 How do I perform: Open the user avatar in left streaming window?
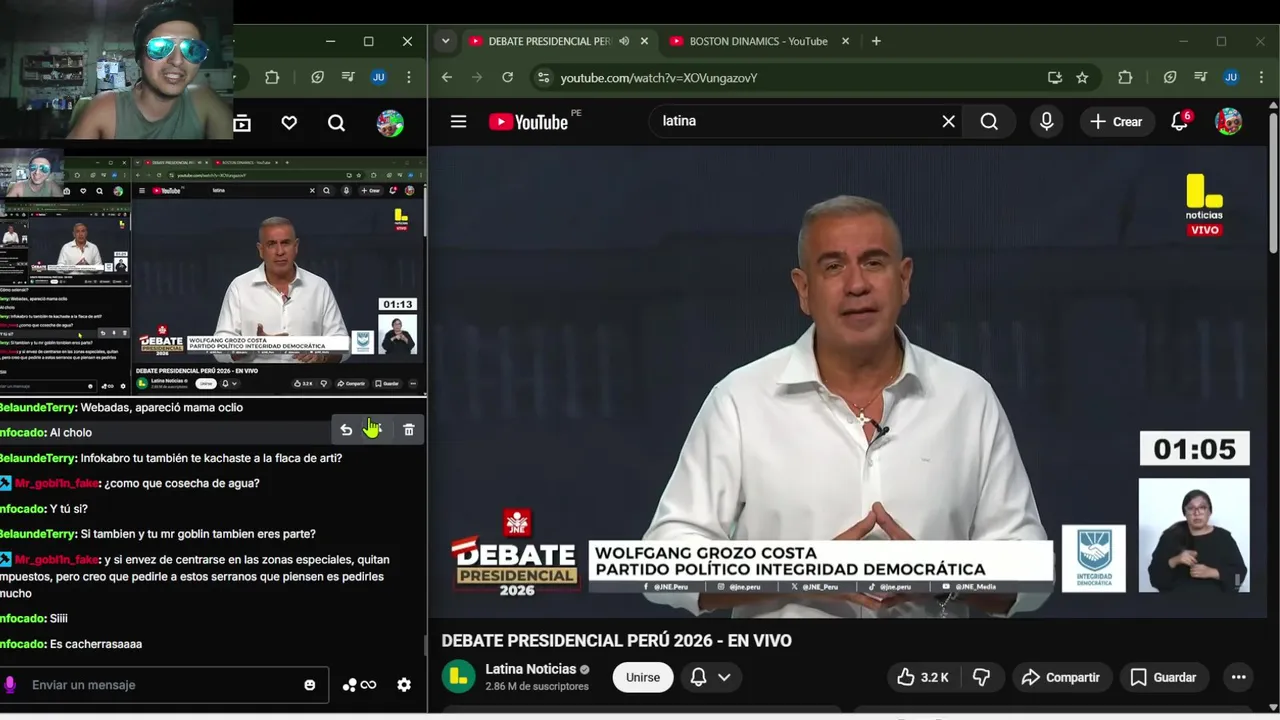(x=390, y=123)
